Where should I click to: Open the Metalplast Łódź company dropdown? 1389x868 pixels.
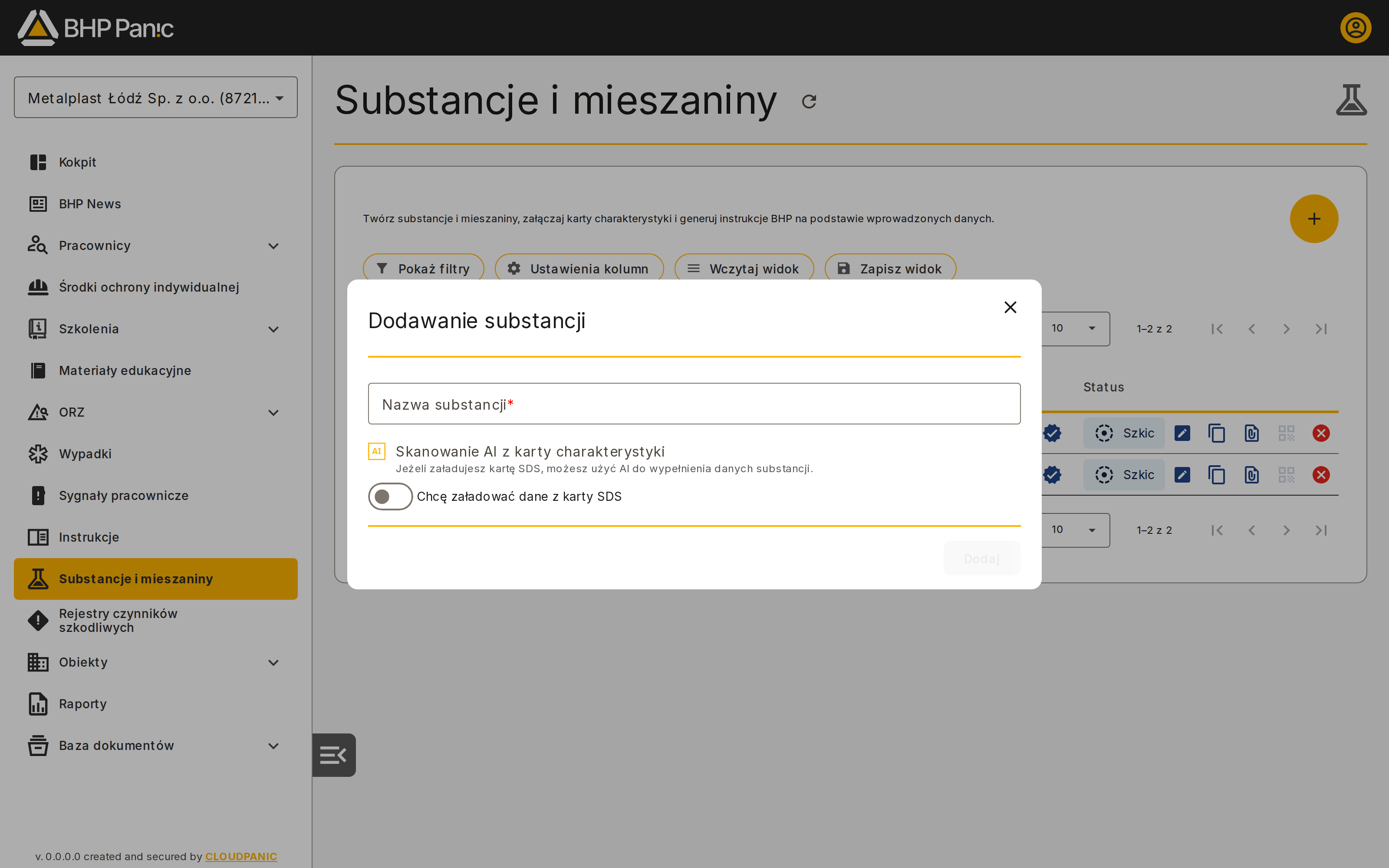[x=155, y=98]
